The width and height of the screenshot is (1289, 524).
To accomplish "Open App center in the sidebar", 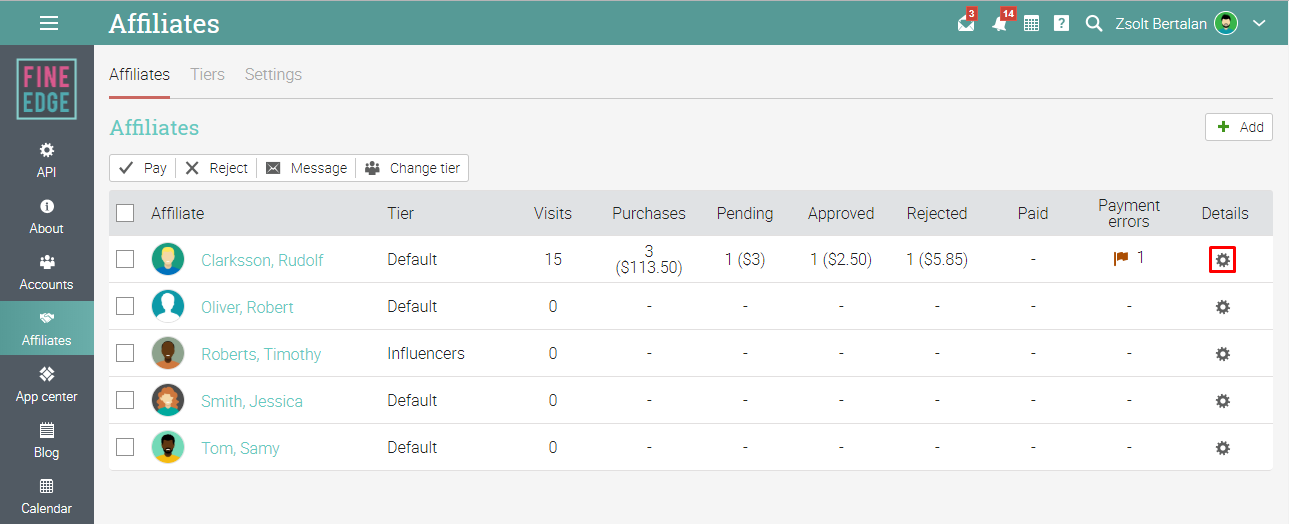I will click(47, 384).
